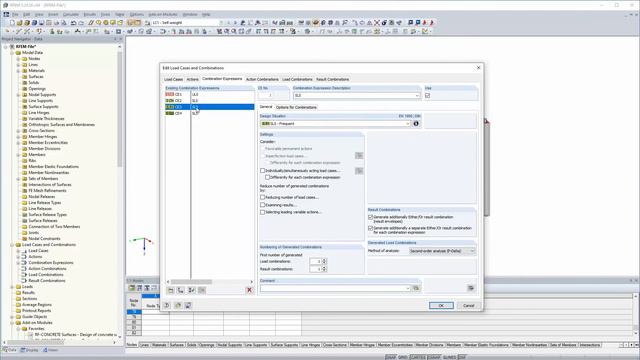Open Combination Expression Description dropdown
Image resolution: width=640 pixels, height=360 pixels.
pos(417,96)
